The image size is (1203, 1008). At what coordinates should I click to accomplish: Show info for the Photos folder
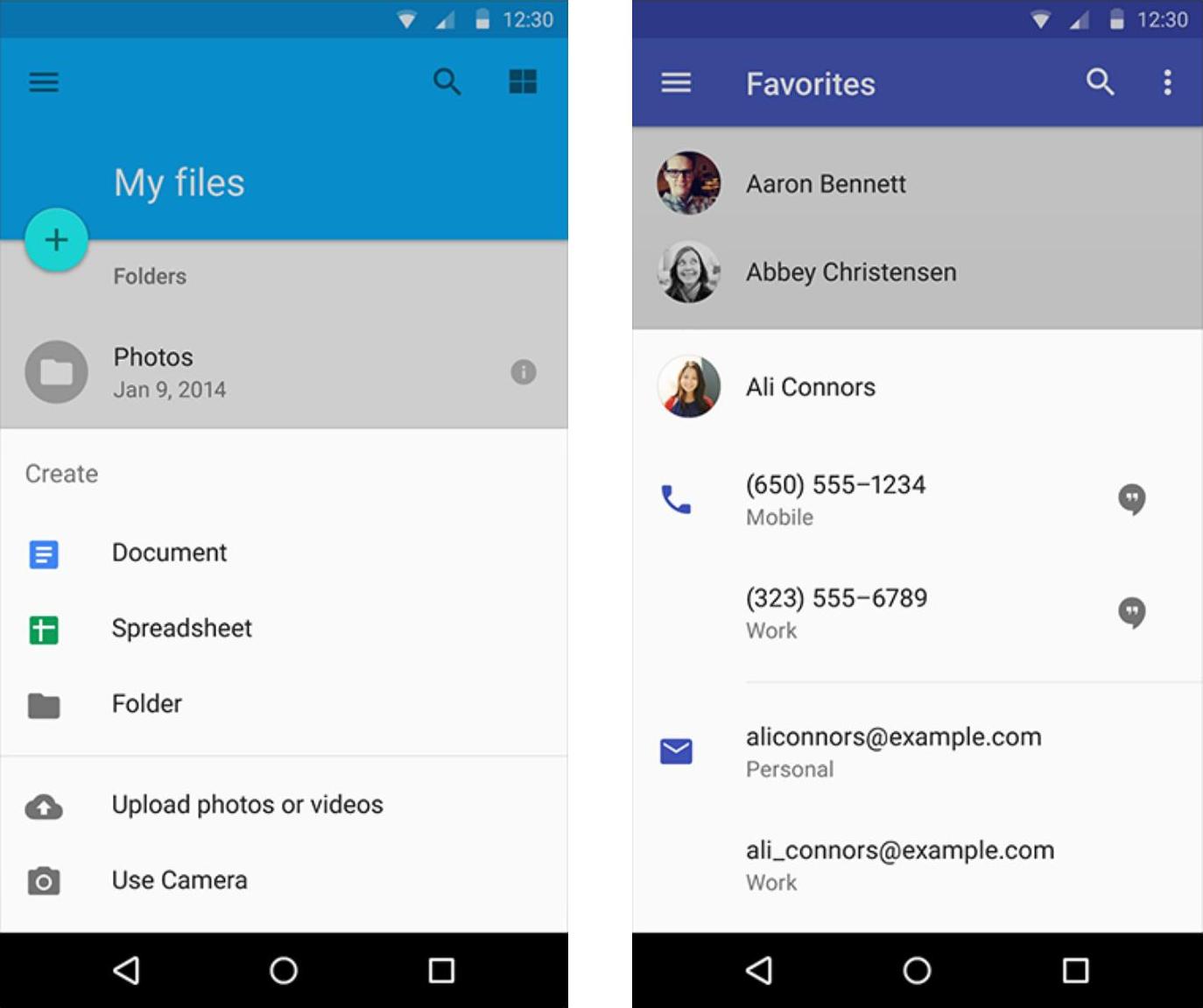coord(523,372)
